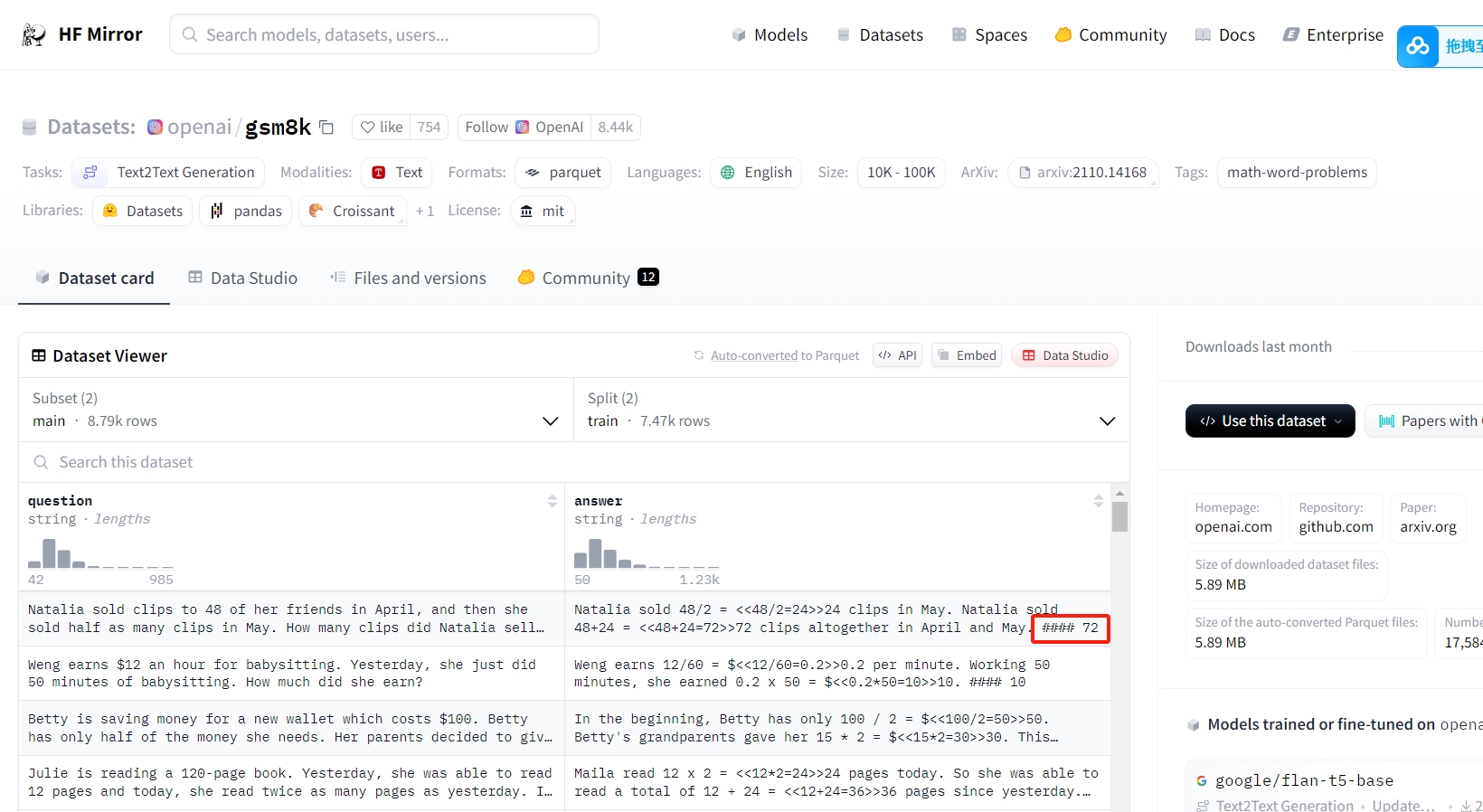
Task: Open the google/flan-t5-base model
Action: coord(1303,780)
